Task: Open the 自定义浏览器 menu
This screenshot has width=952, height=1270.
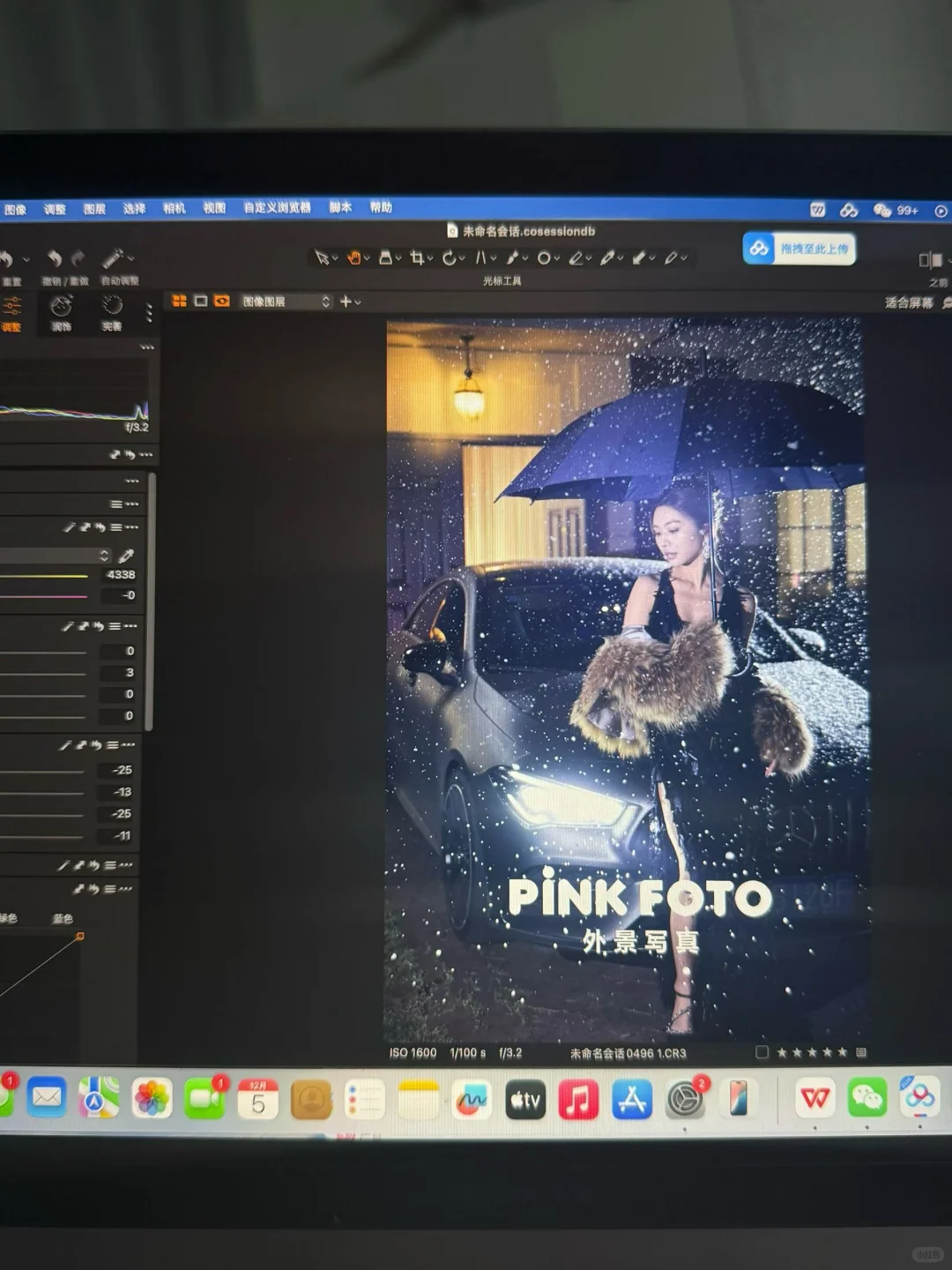Action: (x=277, y=207)
